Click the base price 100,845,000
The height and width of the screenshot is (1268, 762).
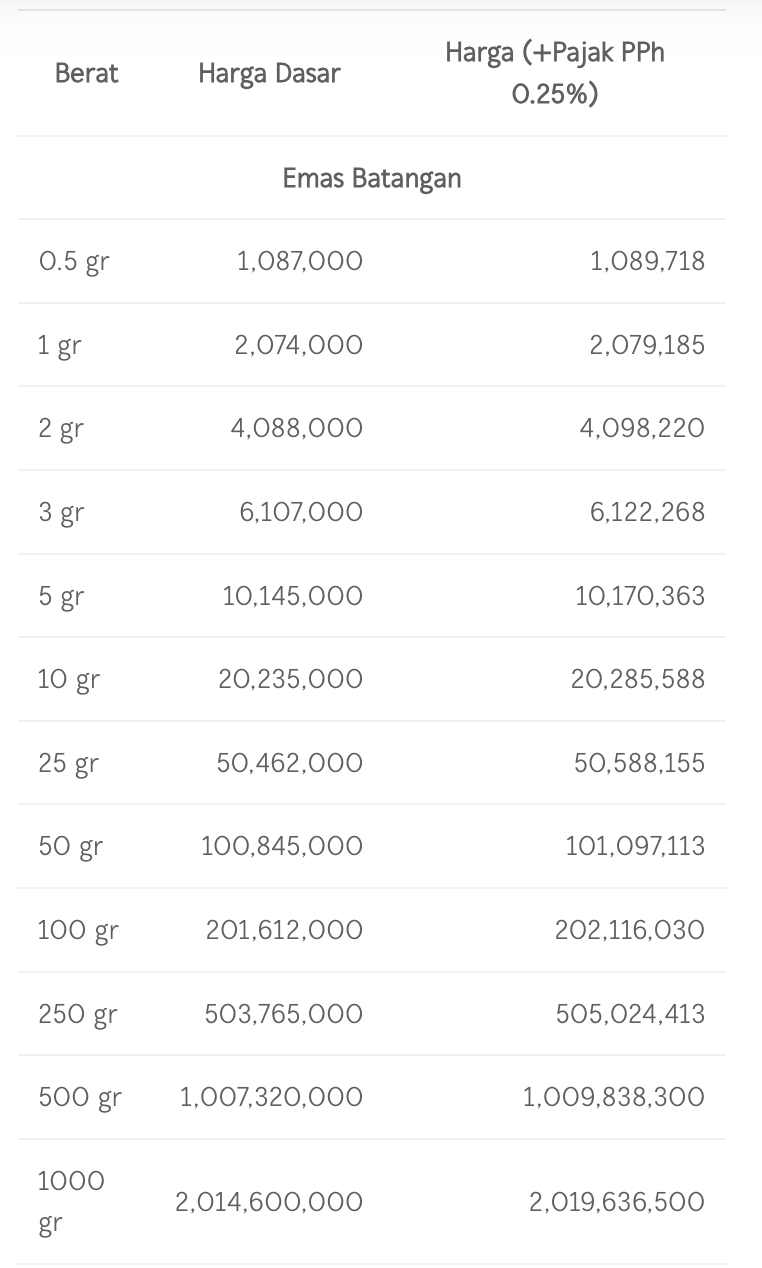click(282, 846)
